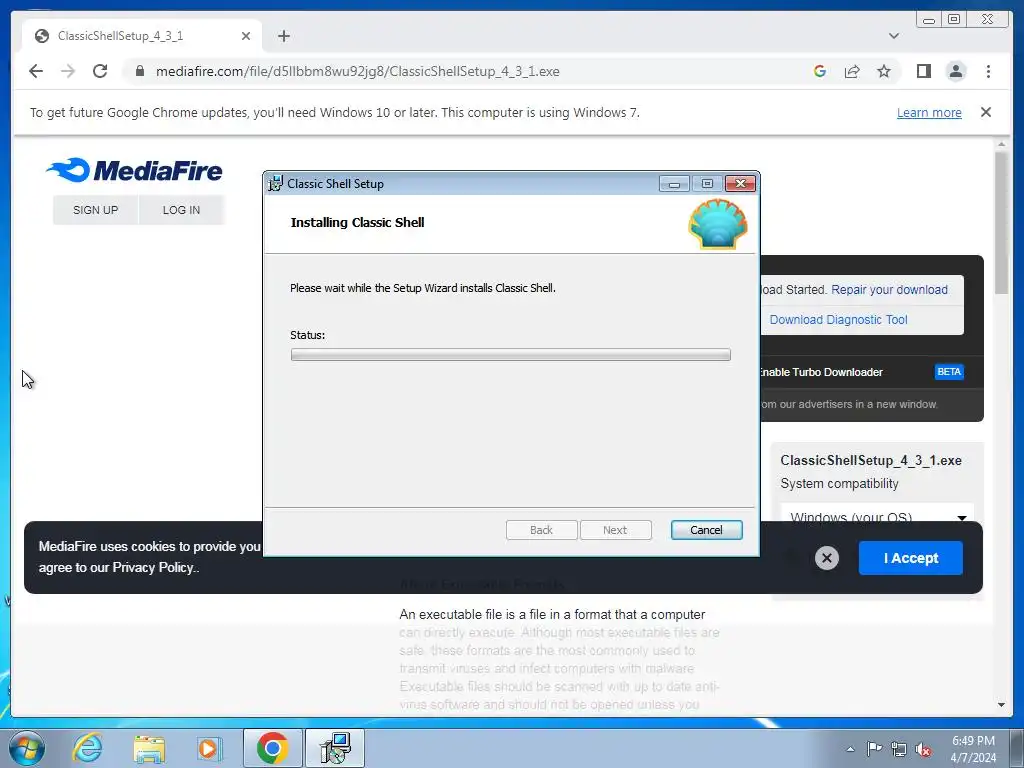Share this page via the share icon
The width and height of the screenshot is (1024, 768).
[852, 71]
